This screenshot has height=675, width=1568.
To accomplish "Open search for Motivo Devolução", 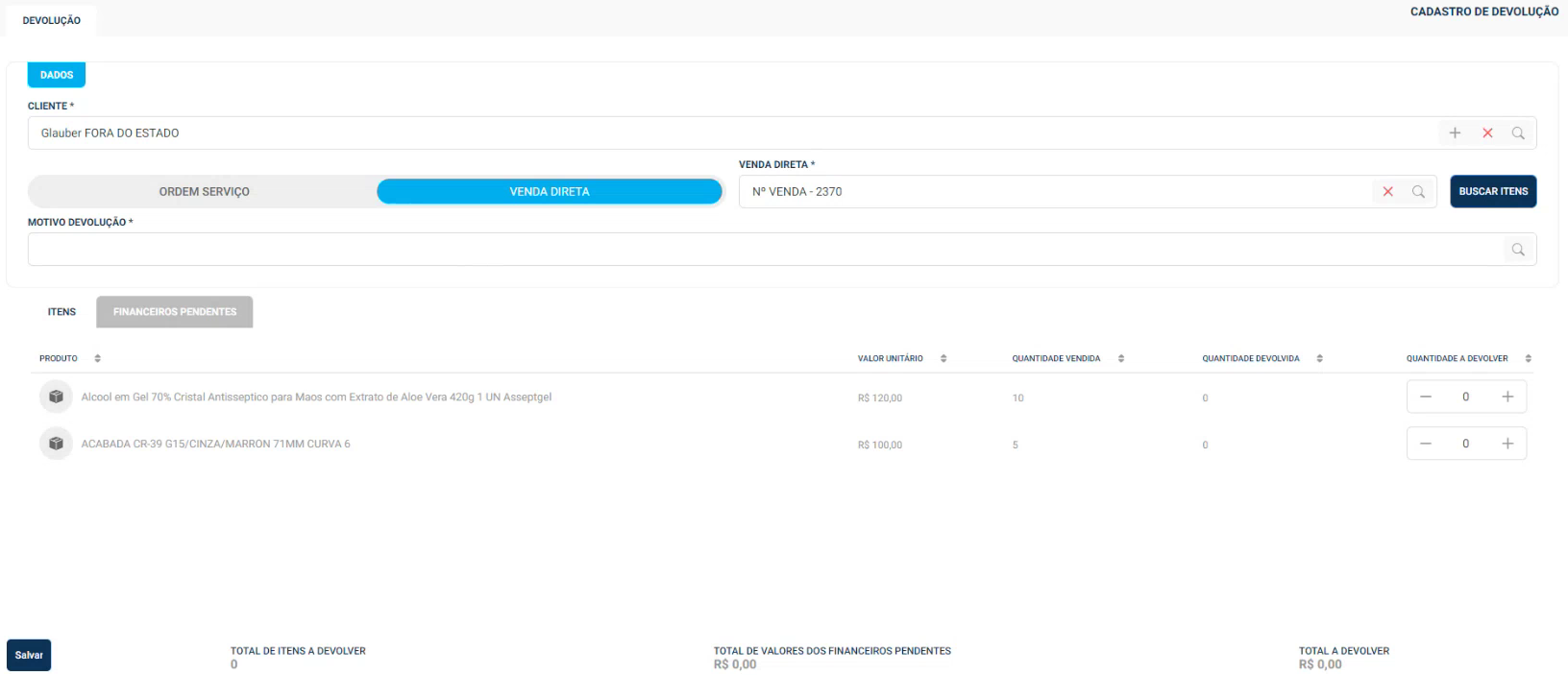I will [1518, 250].
